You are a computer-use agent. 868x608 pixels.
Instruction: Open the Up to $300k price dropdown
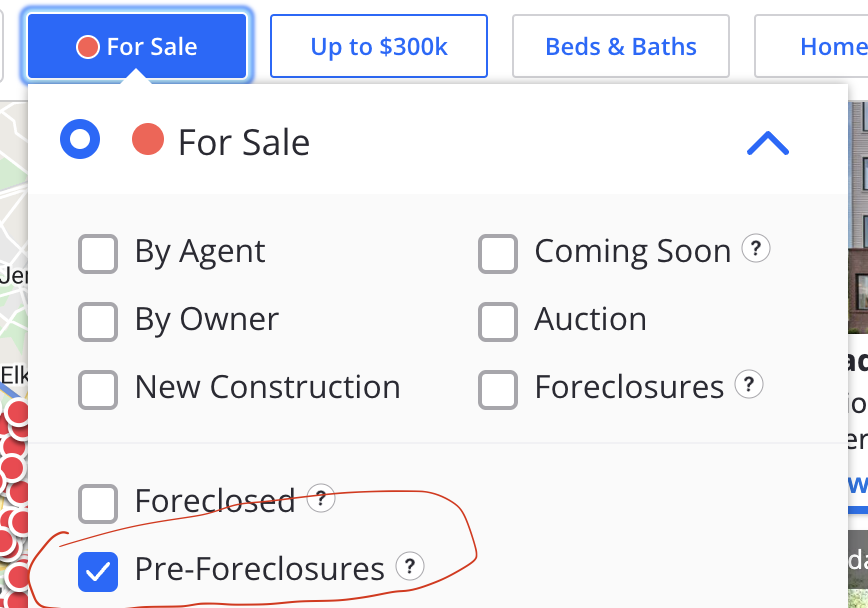click(379, 46)
